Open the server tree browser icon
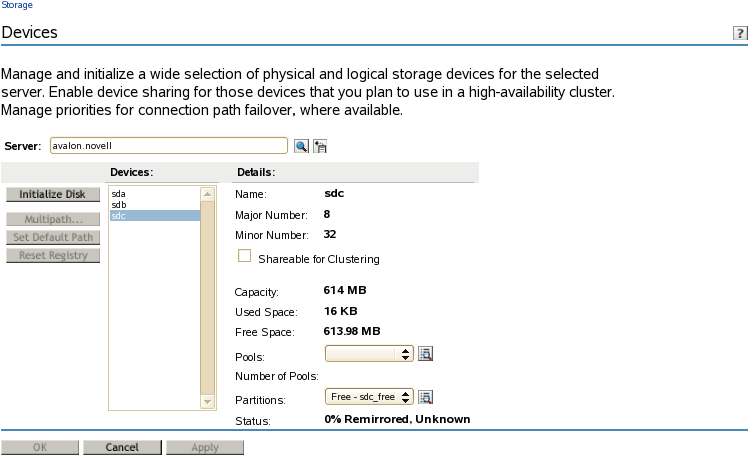The image size is (749, 457). click(x=320, y=146)
